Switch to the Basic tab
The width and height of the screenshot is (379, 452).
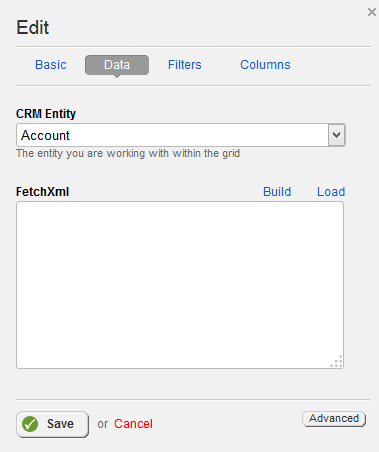coord(51,65)
